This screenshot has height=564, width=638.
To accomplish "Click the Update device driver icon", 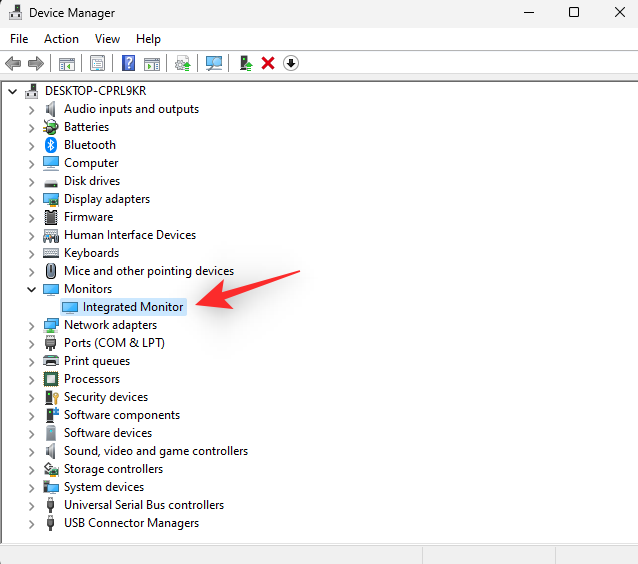I will pos(245,63).
